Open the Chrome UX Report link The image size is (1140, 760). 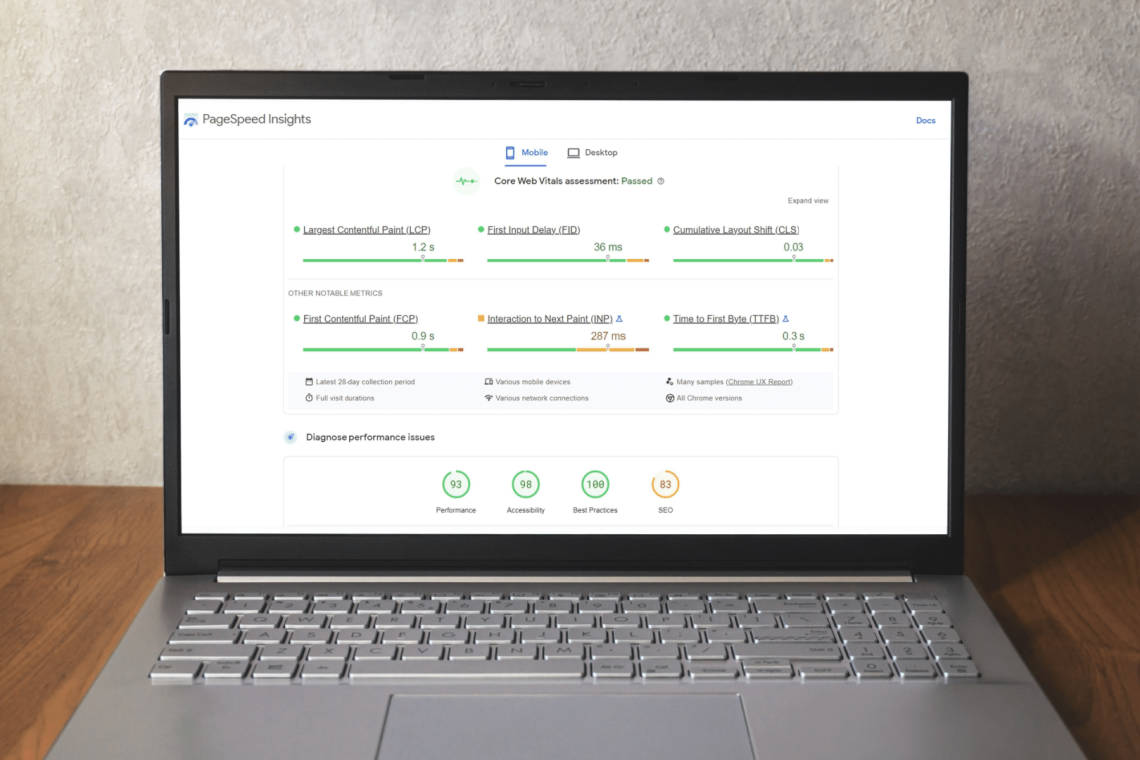tap(759, 382)
